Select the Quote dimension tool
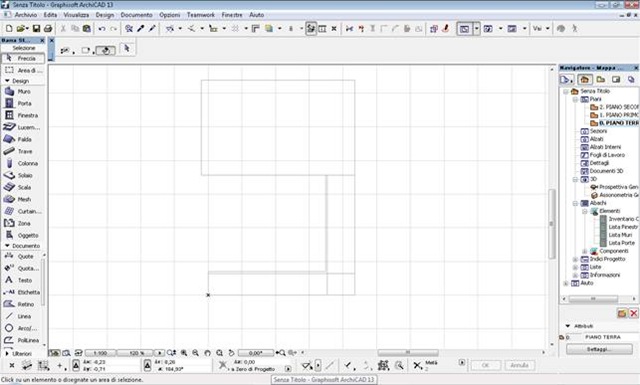Screen dimensions: 640x385 [x=21, y=256]
